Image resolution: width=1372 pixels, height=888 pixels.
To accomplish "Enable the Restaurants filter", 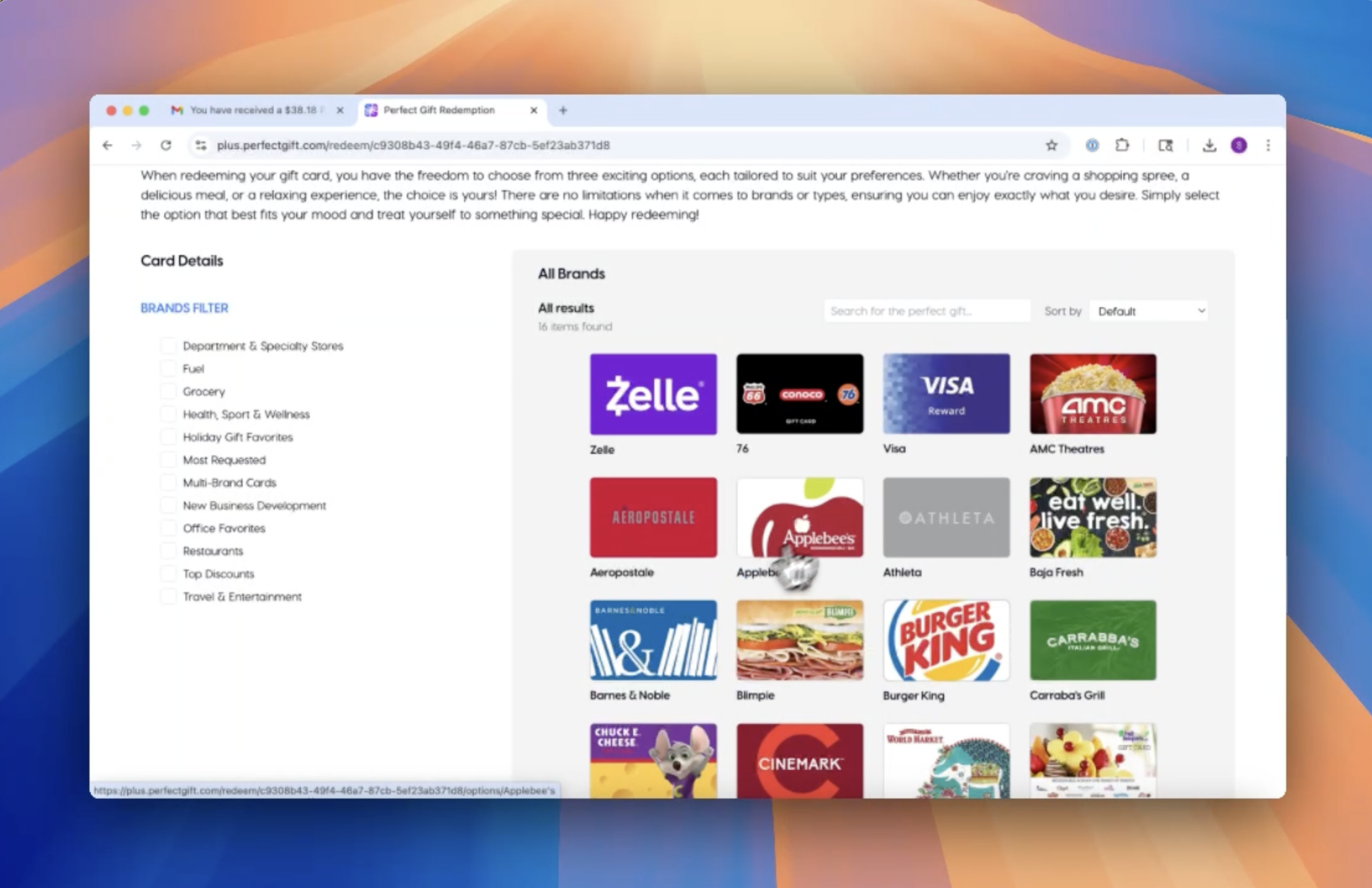I will [168, 551].
